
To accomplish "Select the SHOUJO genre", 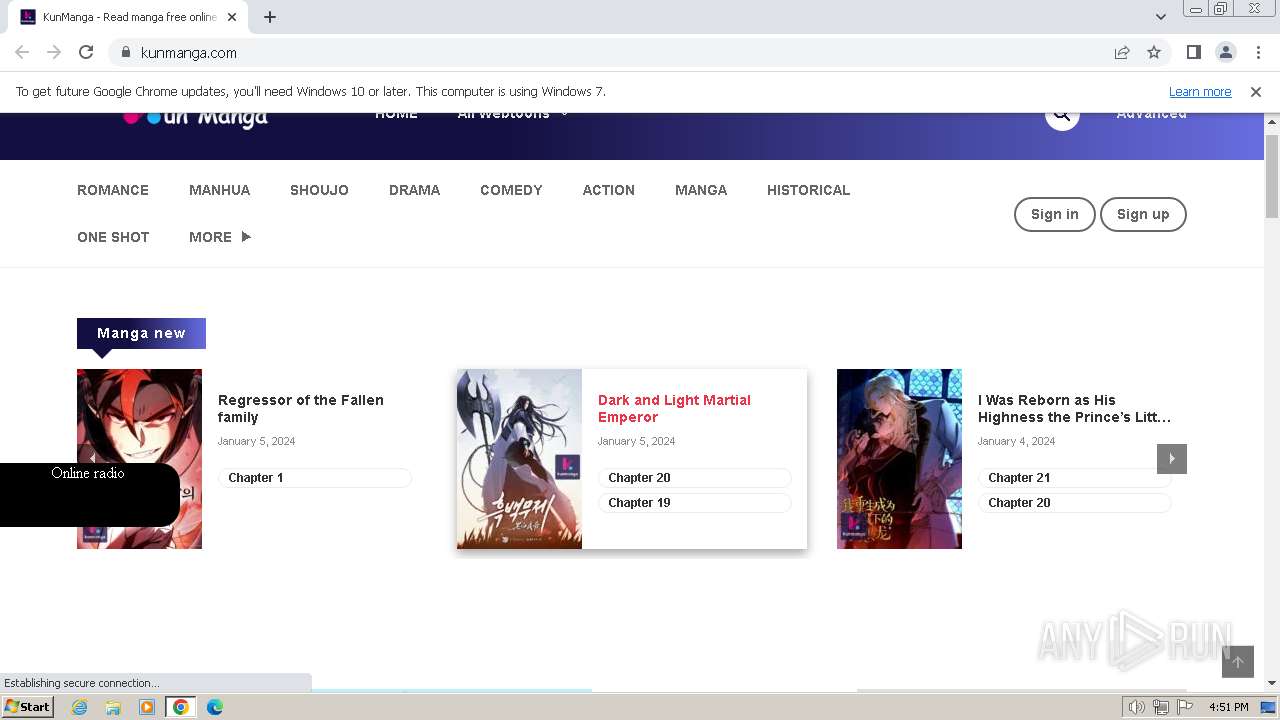I will click(319, 190).
